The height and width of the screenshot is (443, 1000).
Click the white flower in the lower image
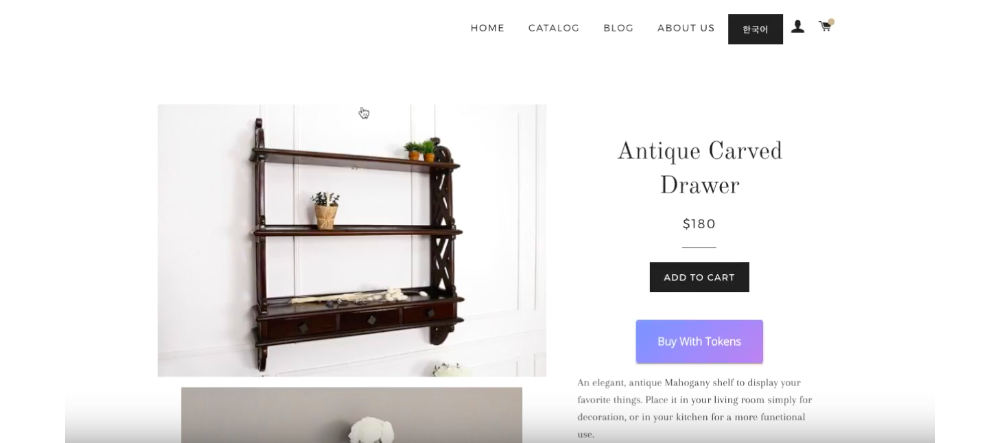point(371,429)
